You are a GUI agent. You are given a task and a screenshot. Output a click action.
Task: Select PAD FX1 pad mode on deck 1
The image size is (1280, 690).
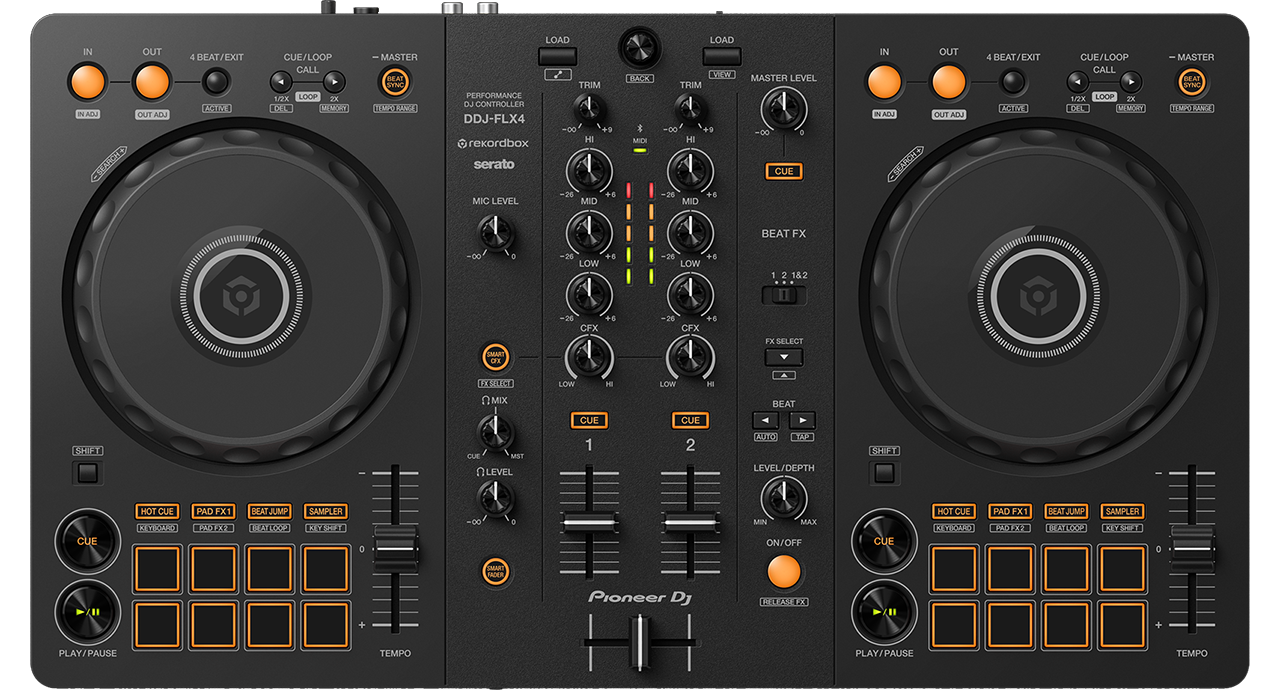point(213,511)
